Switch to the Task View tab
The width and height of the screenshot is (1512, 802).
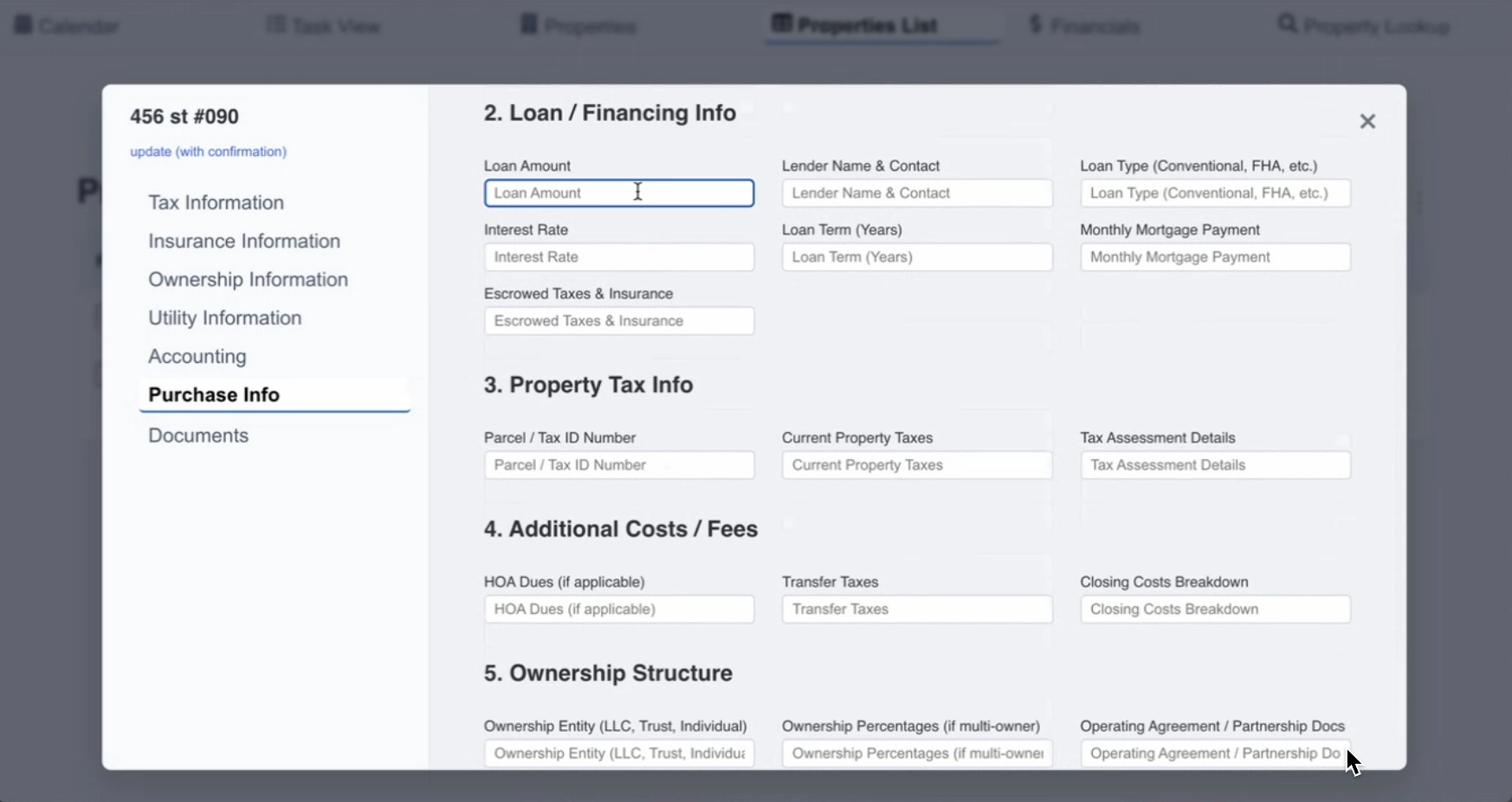click(323, 26)
